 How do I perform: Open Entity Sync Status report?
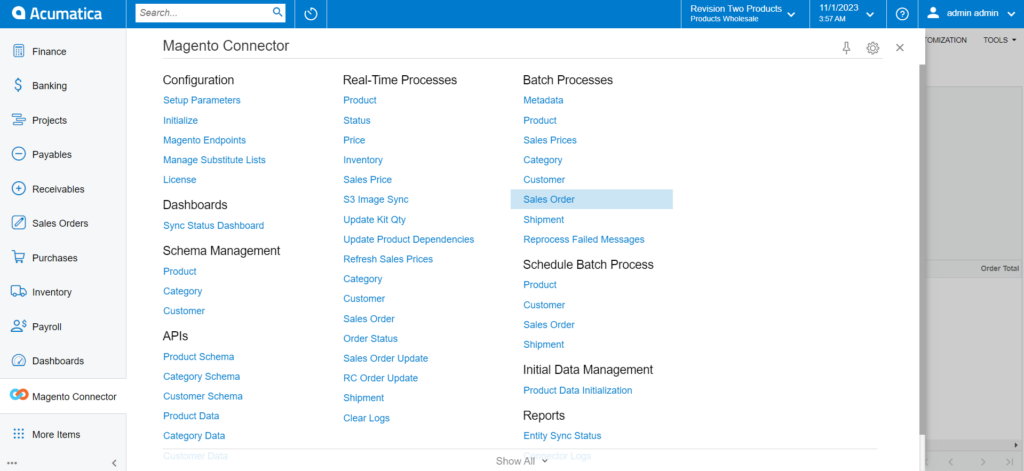tap(562, 435)
